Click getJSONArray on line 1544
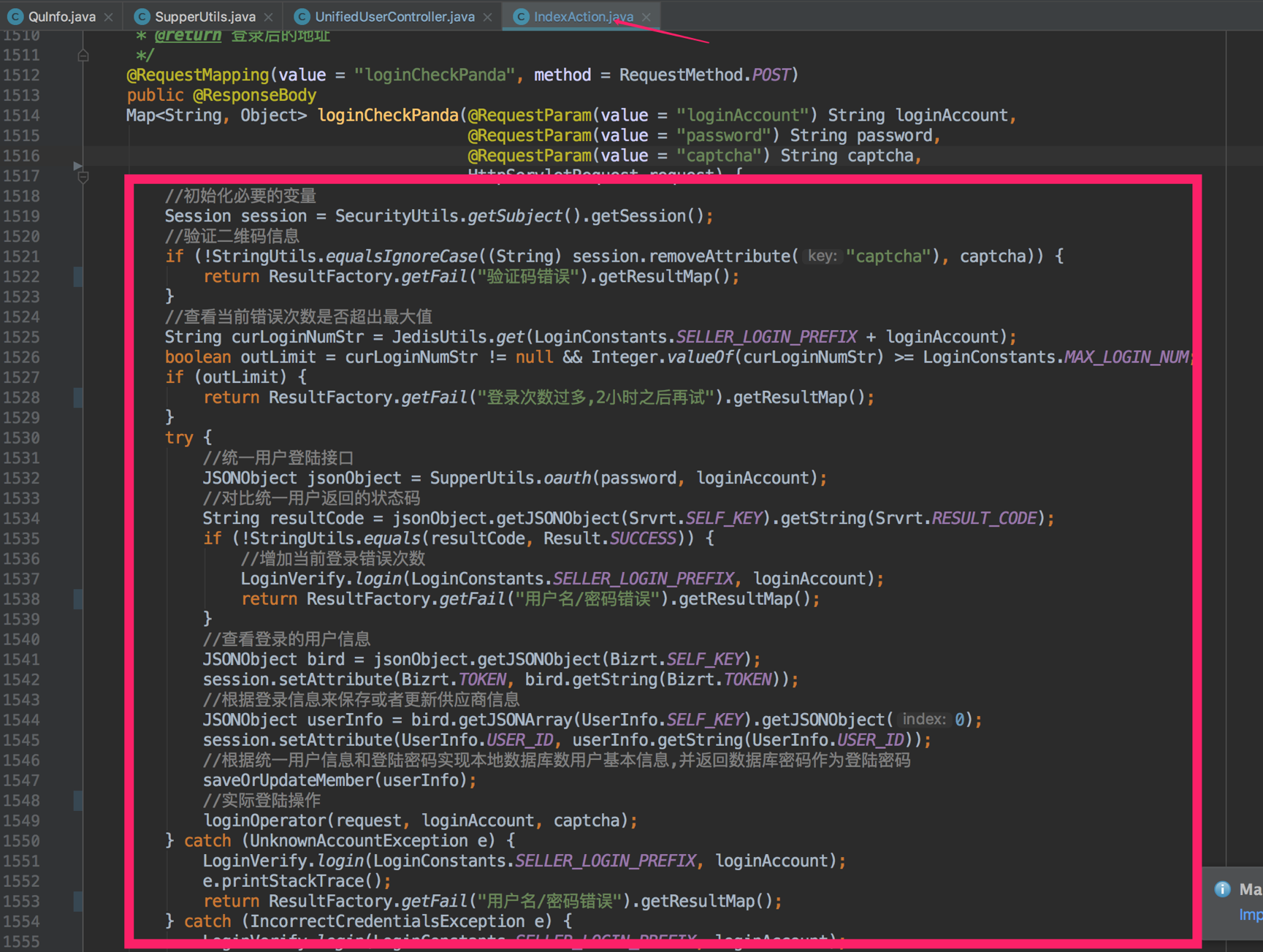Screen dimensions: 1263x952 coord(519,720)
